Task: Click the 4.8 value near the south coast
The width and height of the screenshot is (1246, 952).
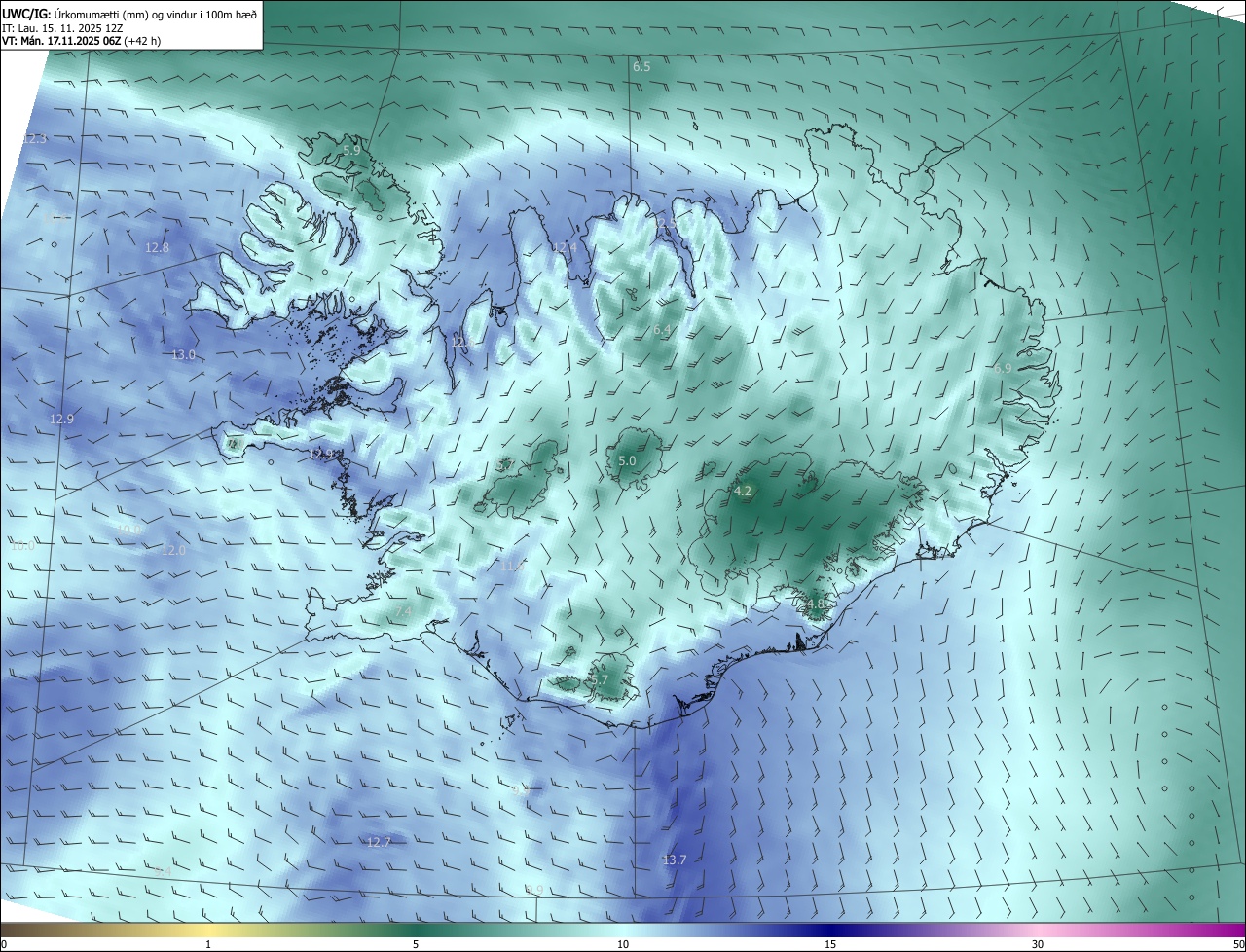Action: 816,604
